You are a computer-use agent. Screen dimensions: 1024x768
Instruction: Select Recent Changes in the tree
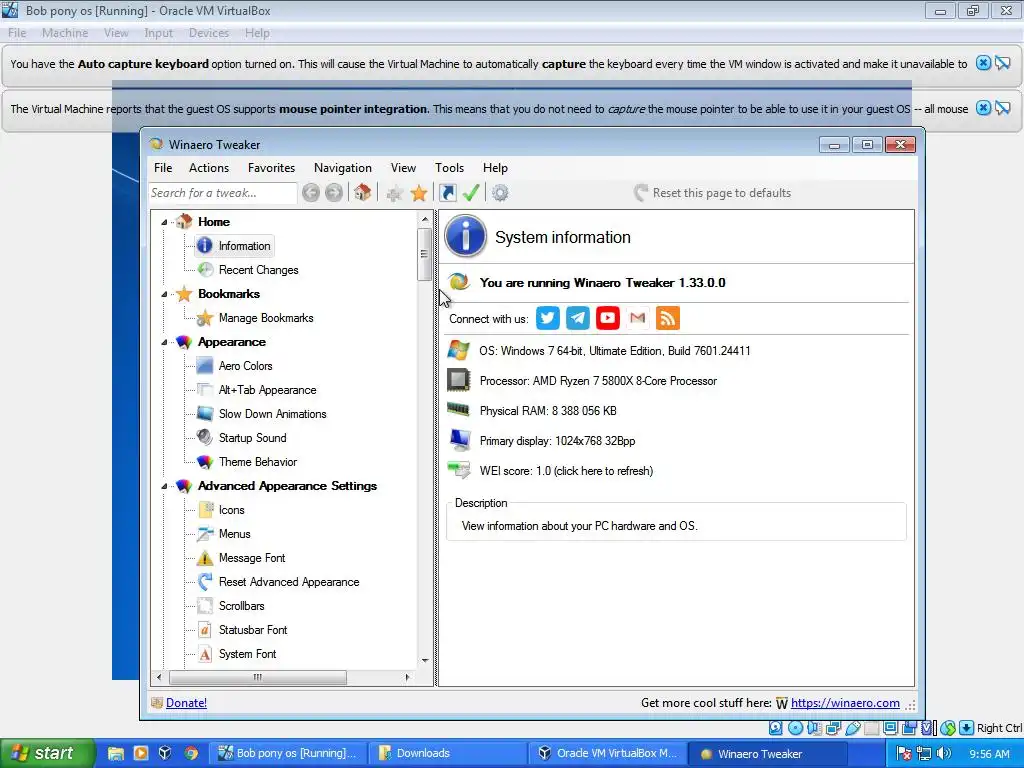[x=259, y=270]
